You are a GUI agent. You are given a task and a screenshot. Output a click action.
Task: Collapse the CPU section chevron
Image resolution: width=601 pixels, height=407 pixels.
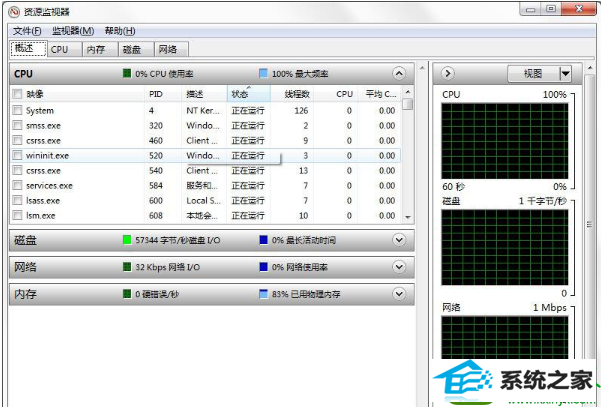[399, 73]
